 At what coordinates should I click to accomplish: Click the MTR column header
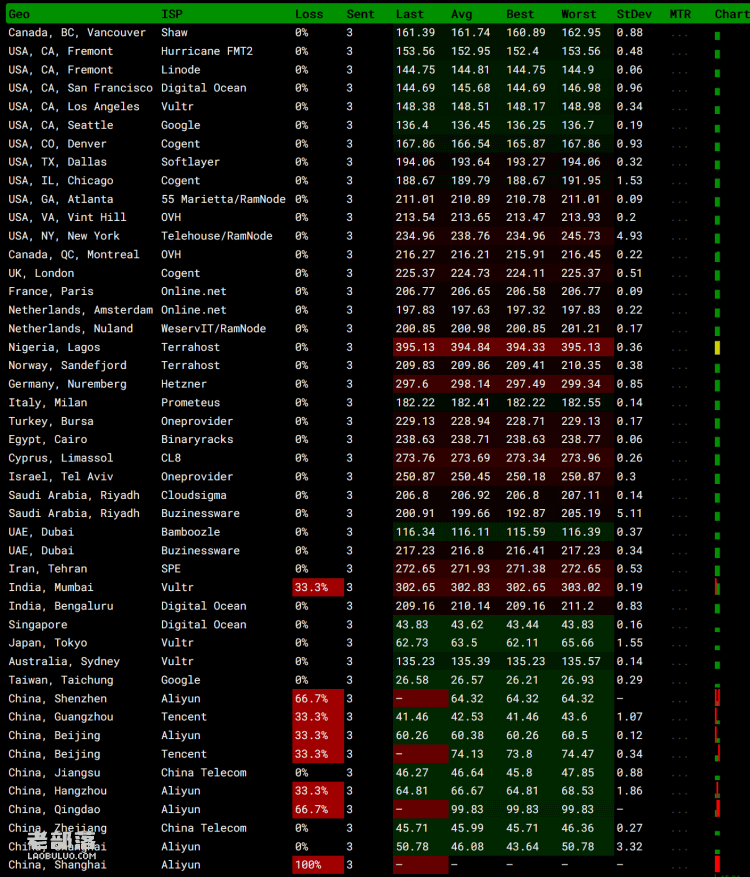(x=680, y=15)
